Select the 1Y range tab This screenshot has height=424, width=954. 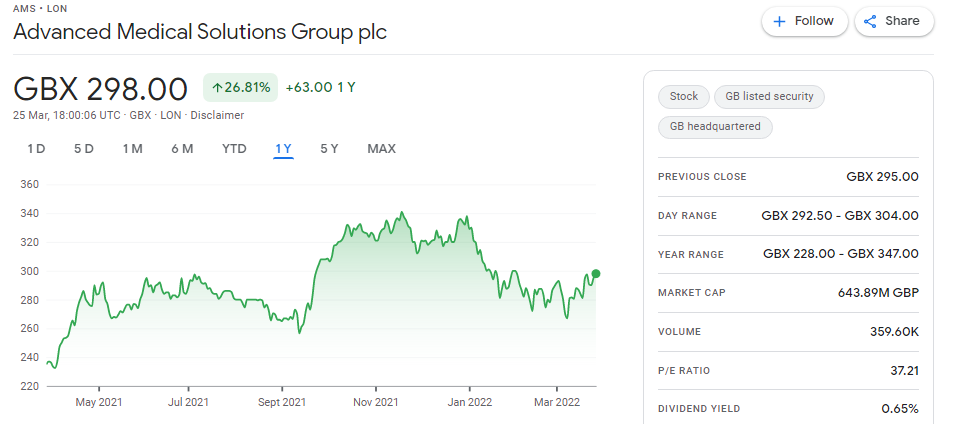(x=284, y=148)
